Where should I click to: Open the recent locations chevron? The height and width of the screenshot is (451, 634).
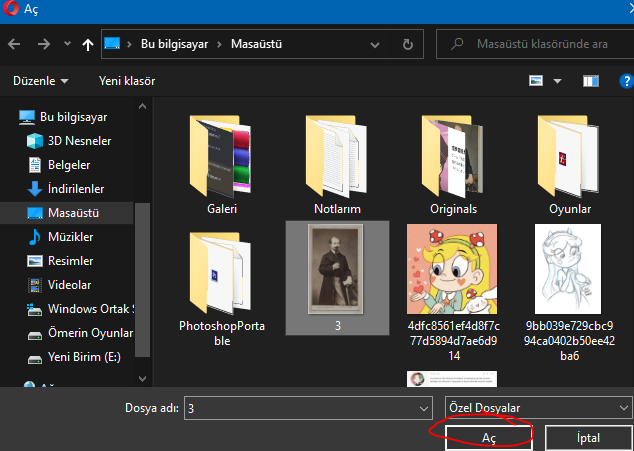click(67, 43)
